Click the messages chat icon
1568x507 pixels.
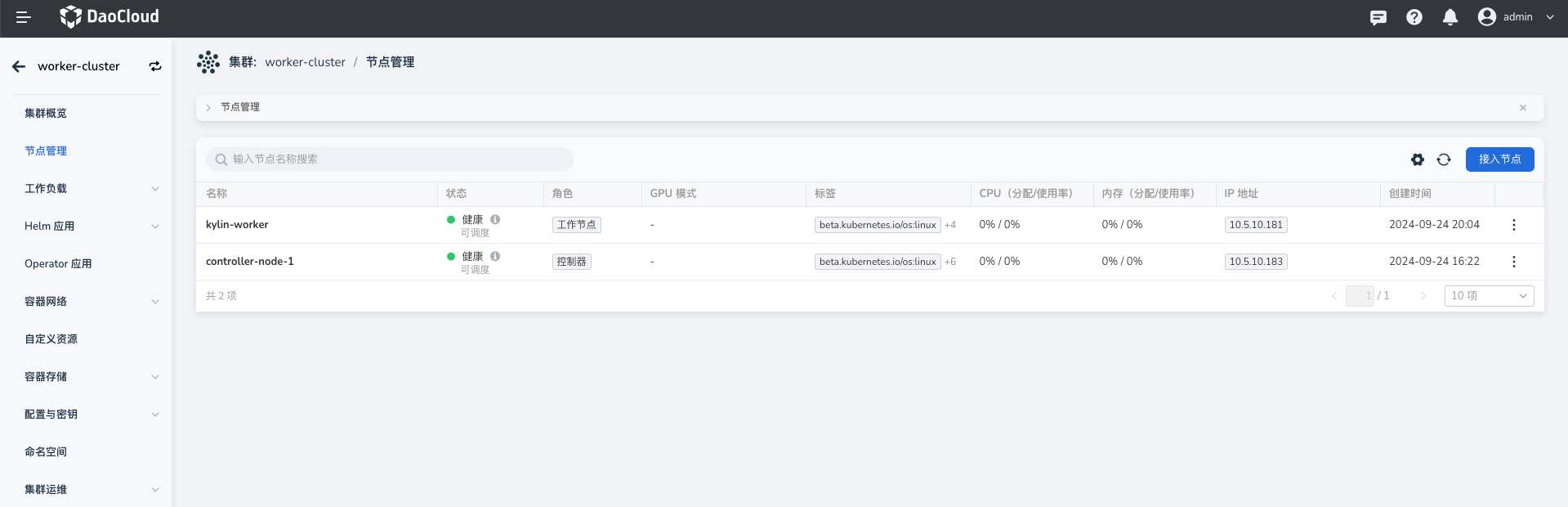[1378, 17]
